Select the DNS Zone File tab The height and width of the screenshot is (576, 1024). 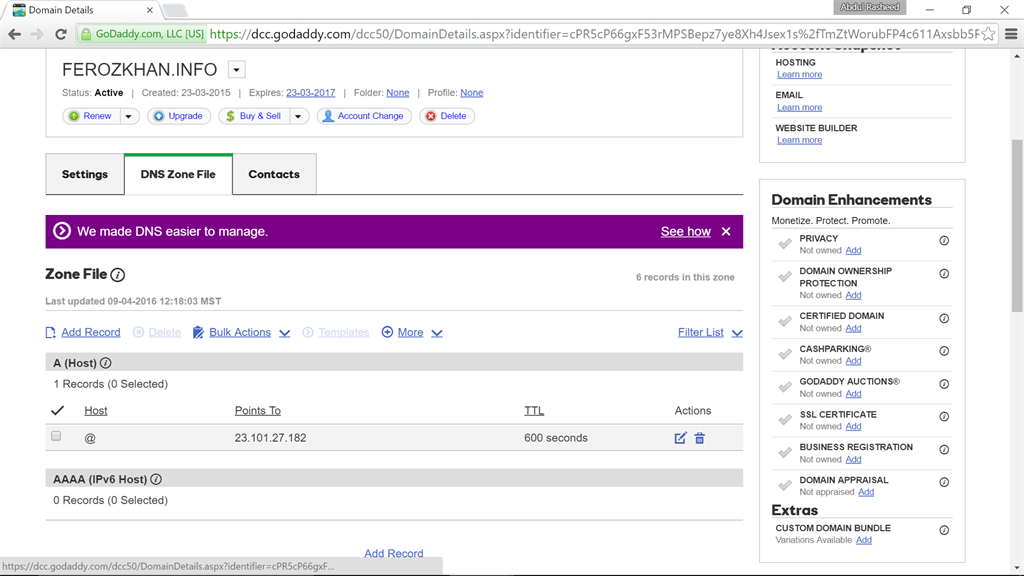(178, 174)
